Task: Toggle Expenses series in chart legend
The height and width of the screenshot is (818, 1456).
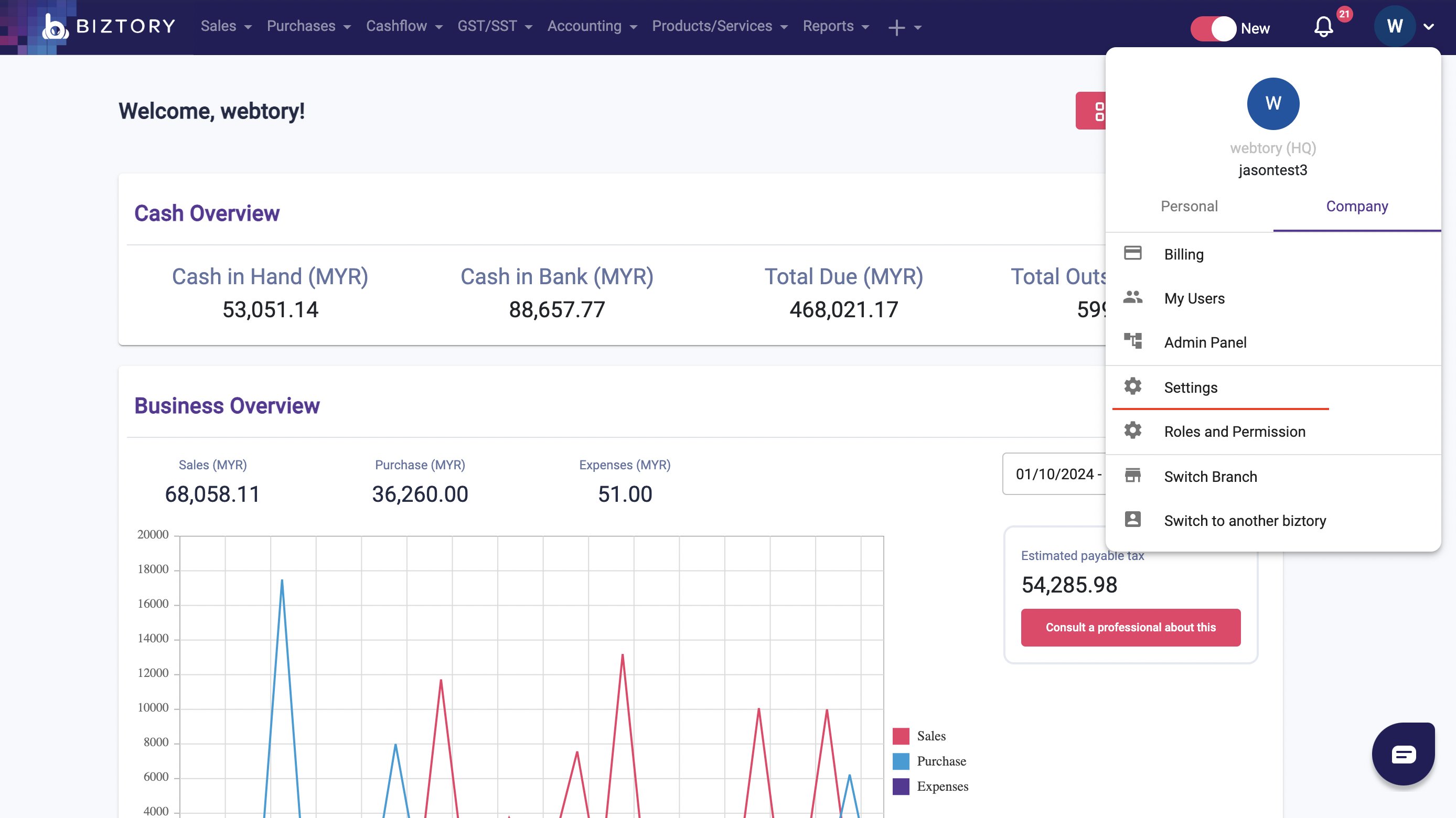Action: 941,786
